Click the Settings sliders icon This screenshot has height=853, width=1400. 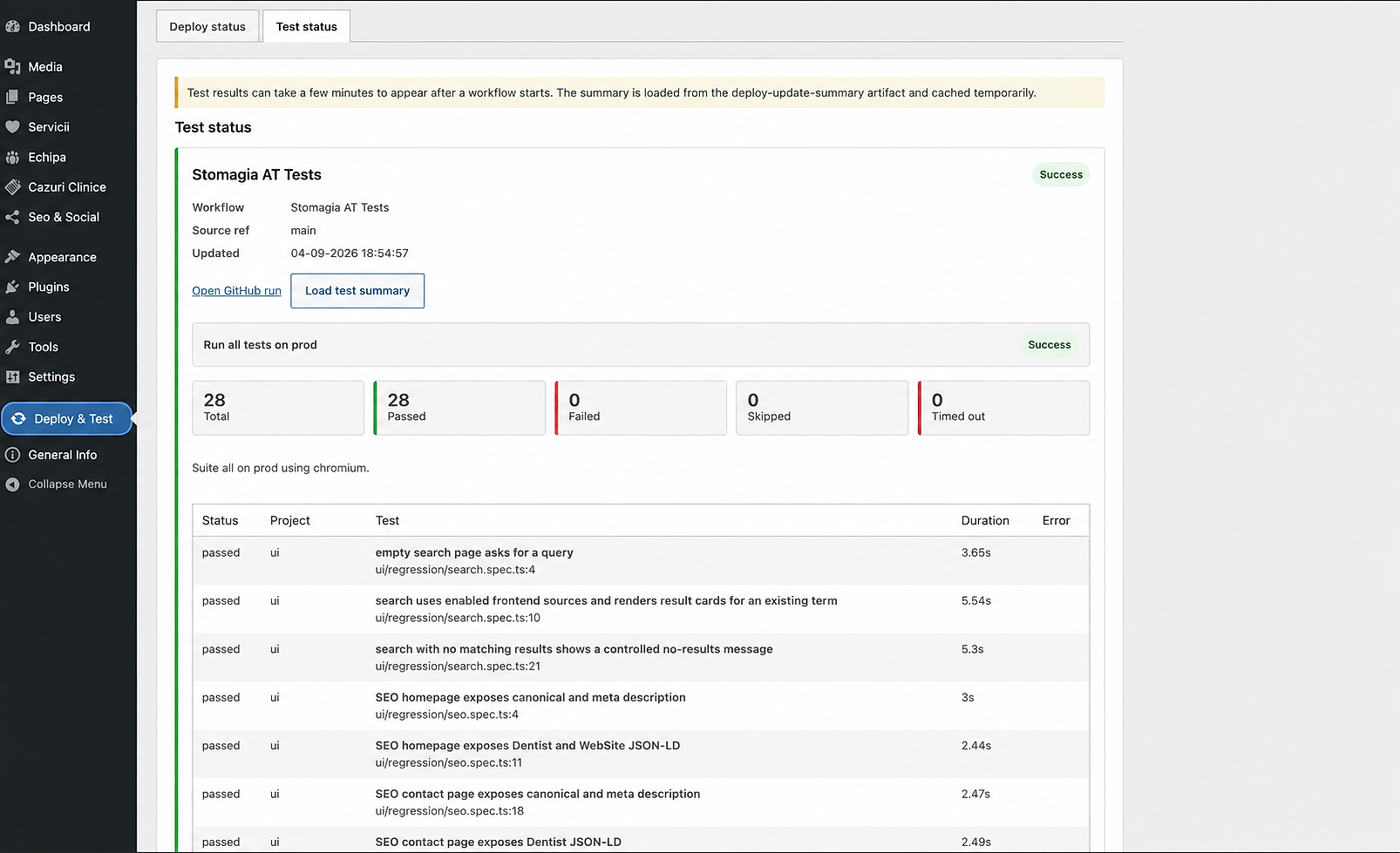[12, 377]
